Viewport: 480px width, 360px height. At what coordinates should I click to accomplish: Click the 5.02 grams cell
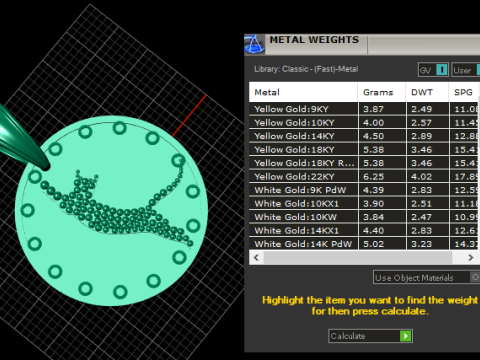(382, 244)
